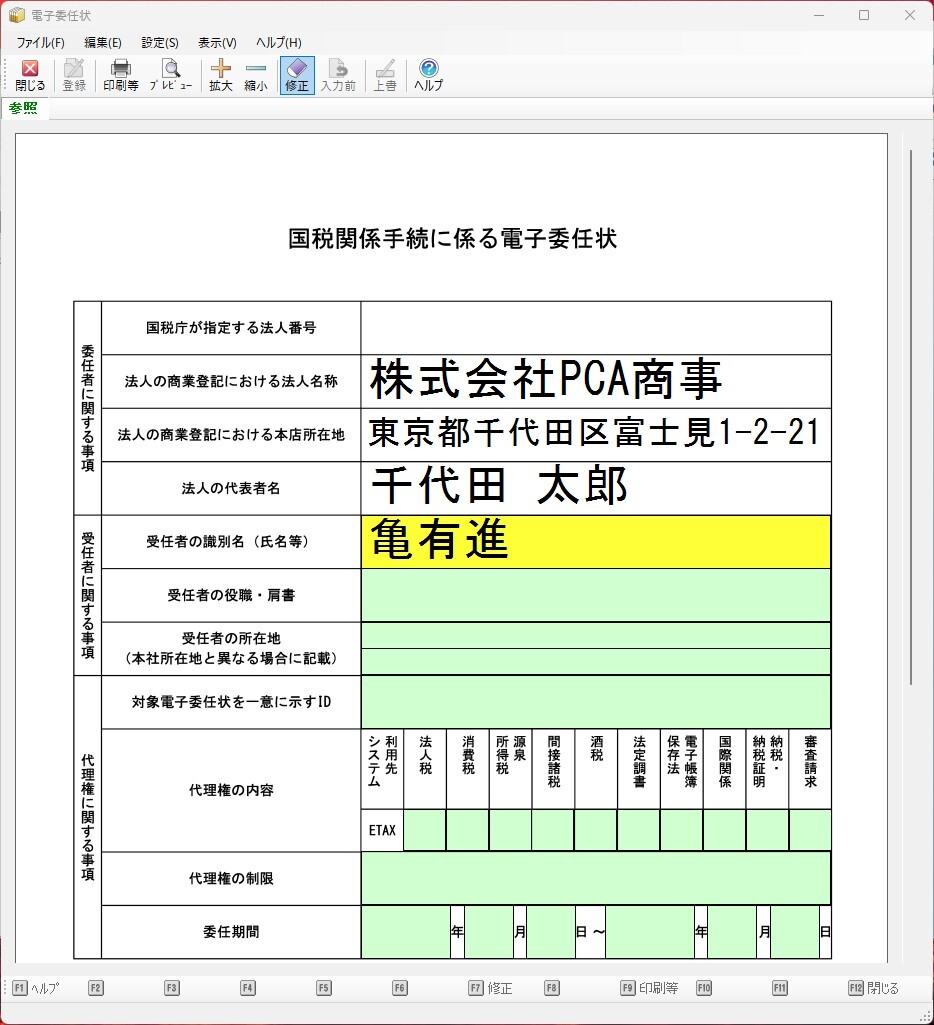934x1025 pixels.
Task: Open the 編集(E) menu
Action: [x=103, y=42]
